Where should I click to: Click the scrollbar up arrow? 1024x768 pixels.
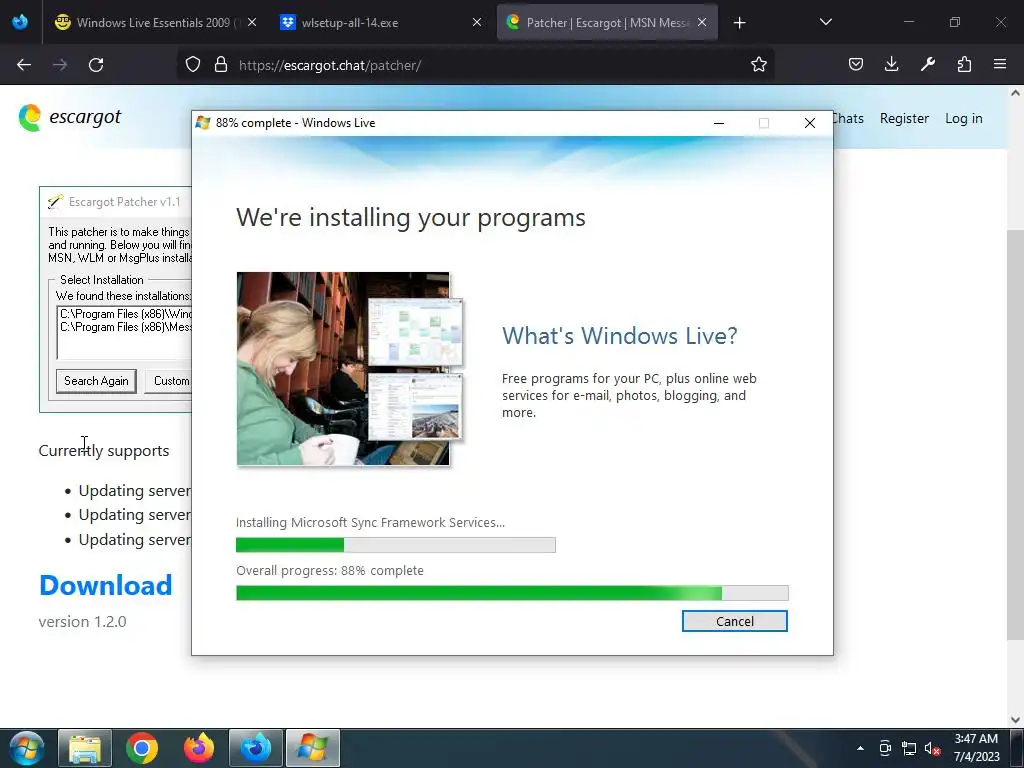coord(1015,93)
